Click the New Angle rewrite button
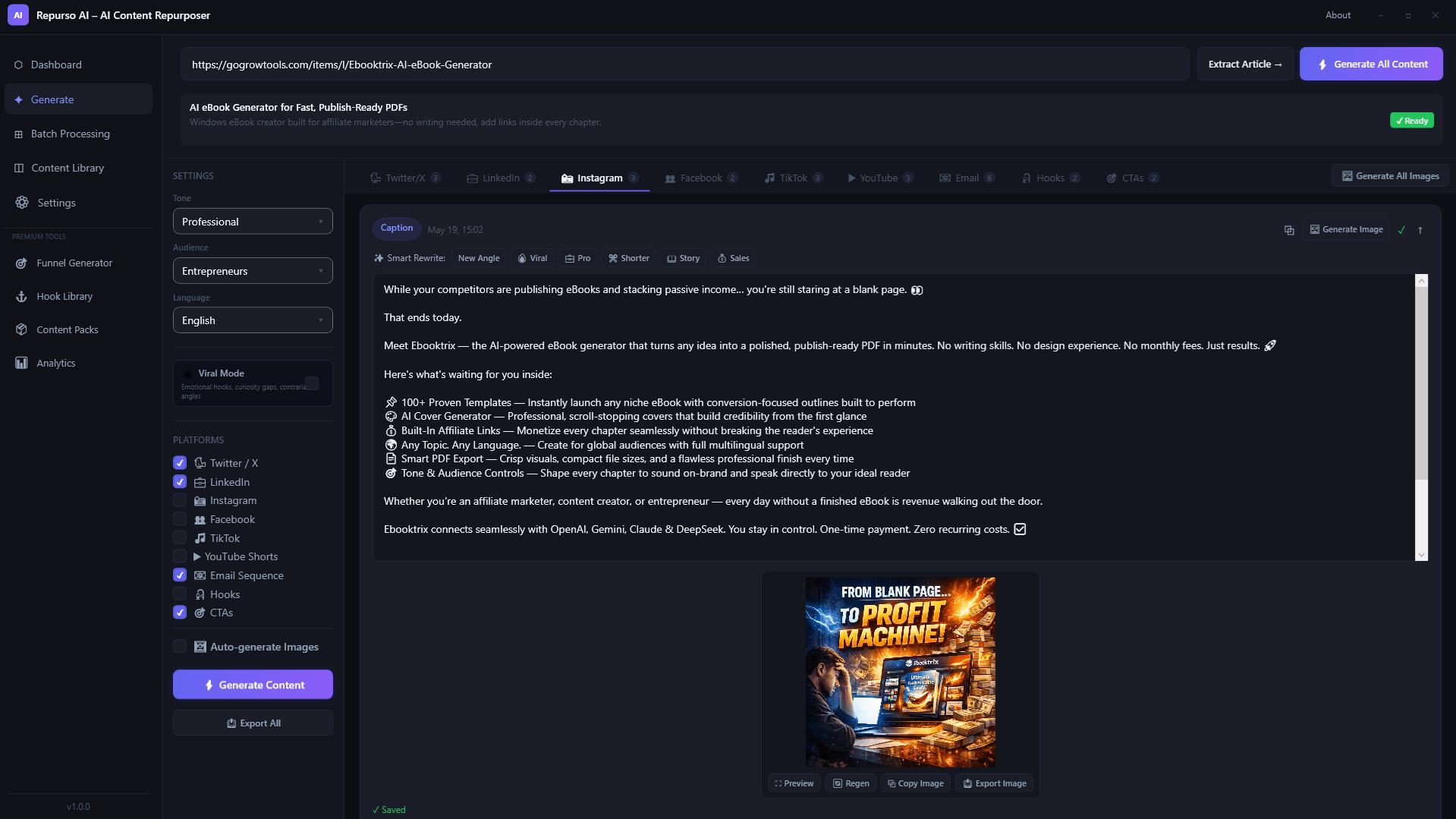 [479, 258]
